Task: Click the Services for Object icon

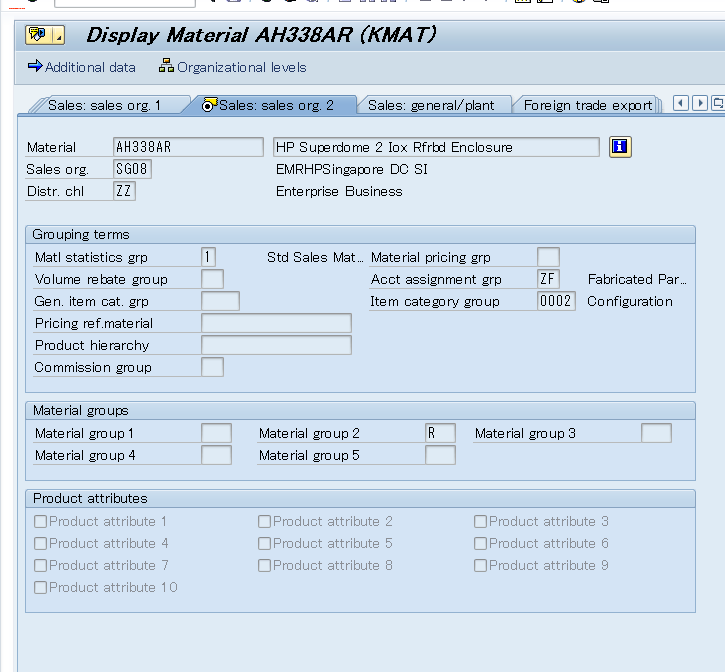Action: pos(39,35)
